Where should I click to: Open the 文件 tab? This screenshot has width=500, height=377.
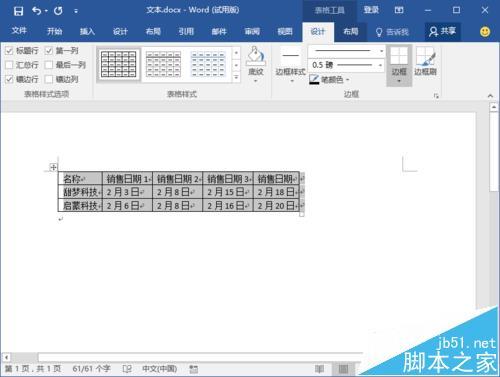19,31
